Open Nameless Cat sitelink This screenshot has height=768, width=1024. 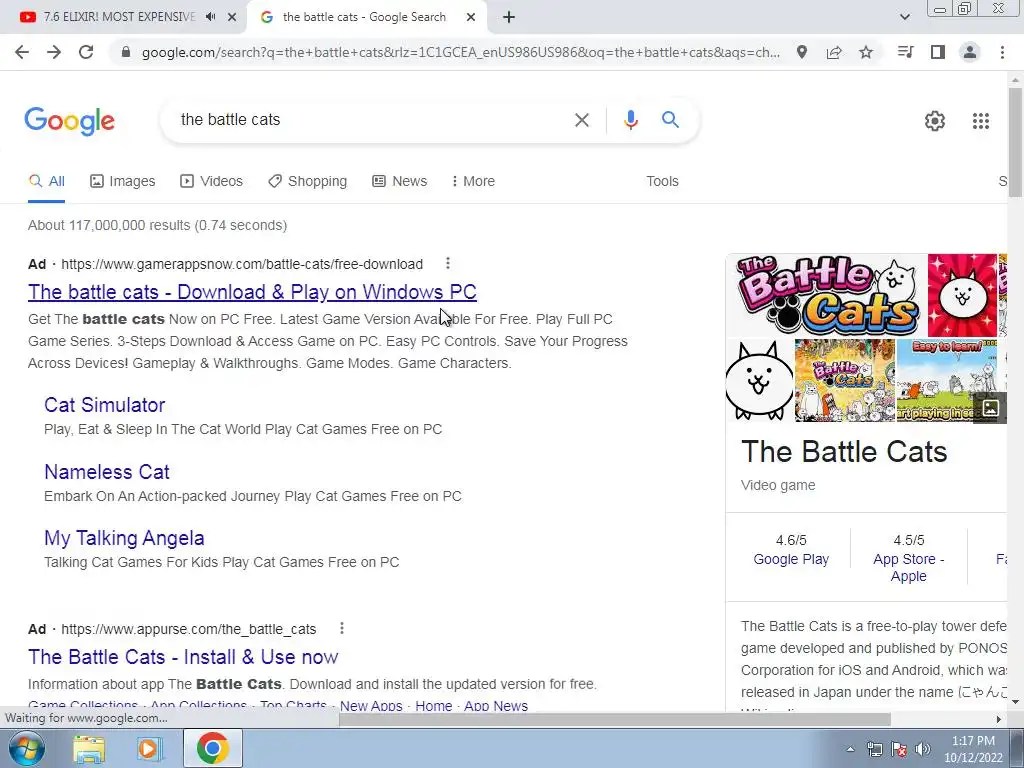106,472
